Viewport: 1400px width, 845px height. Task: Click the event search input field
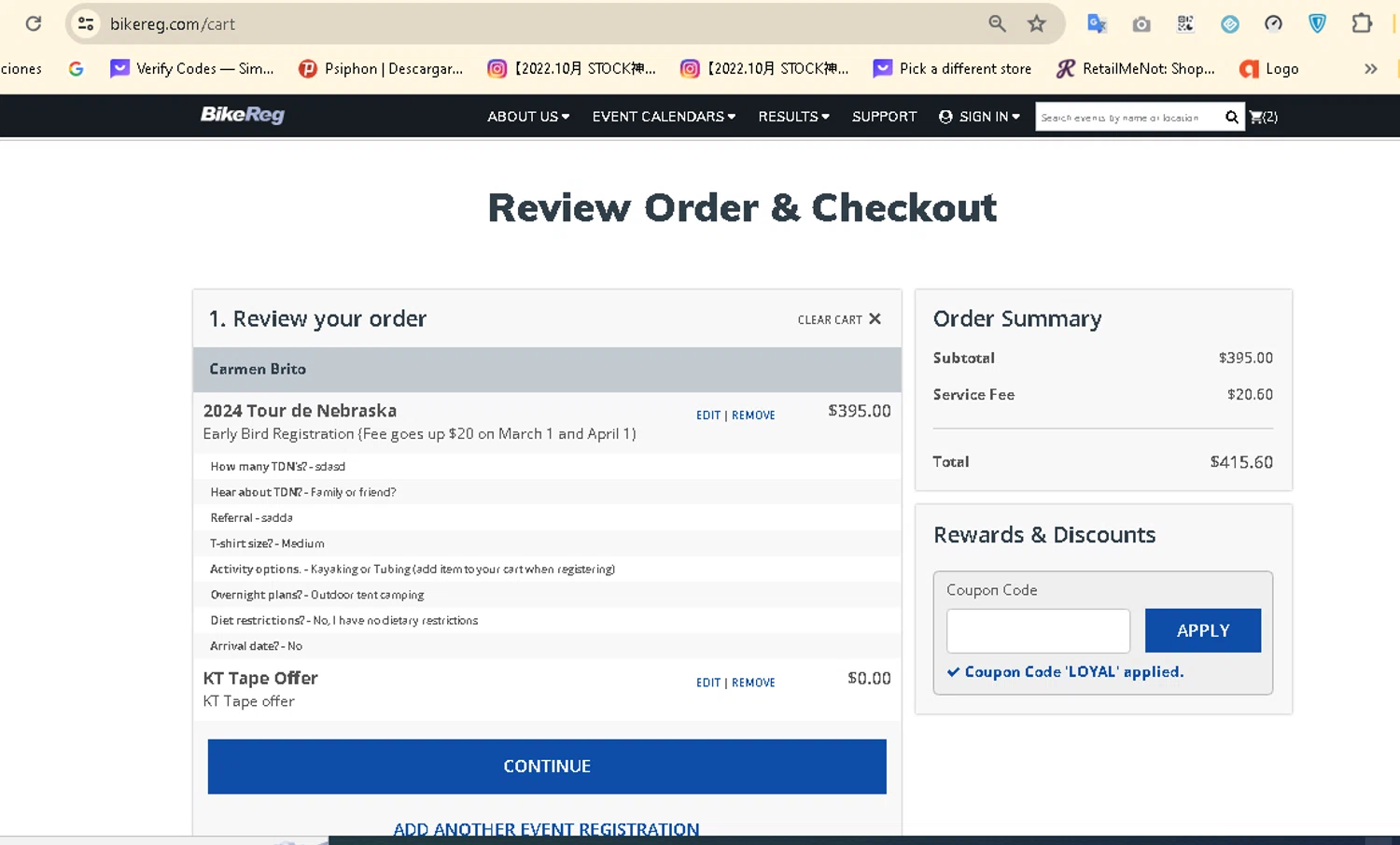pos(1127,117)
